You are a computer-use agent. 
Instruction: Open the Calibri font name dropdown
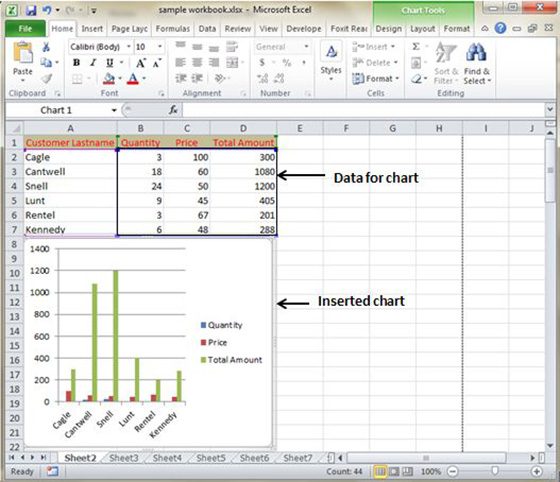[129, 47]
